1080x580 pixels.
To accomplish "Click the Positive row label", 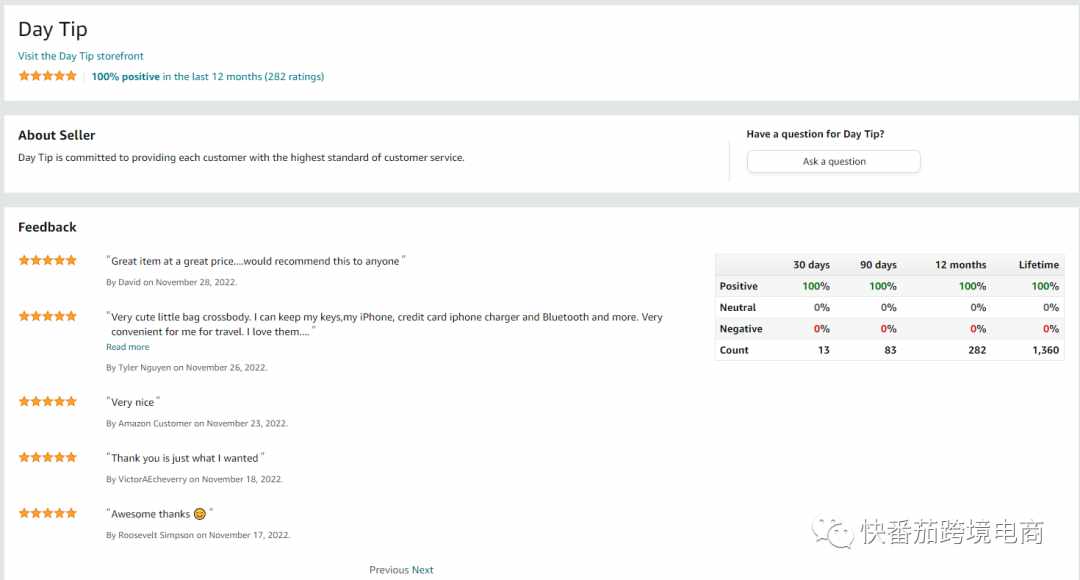I will pyautogui.click(x=738, y=286).
